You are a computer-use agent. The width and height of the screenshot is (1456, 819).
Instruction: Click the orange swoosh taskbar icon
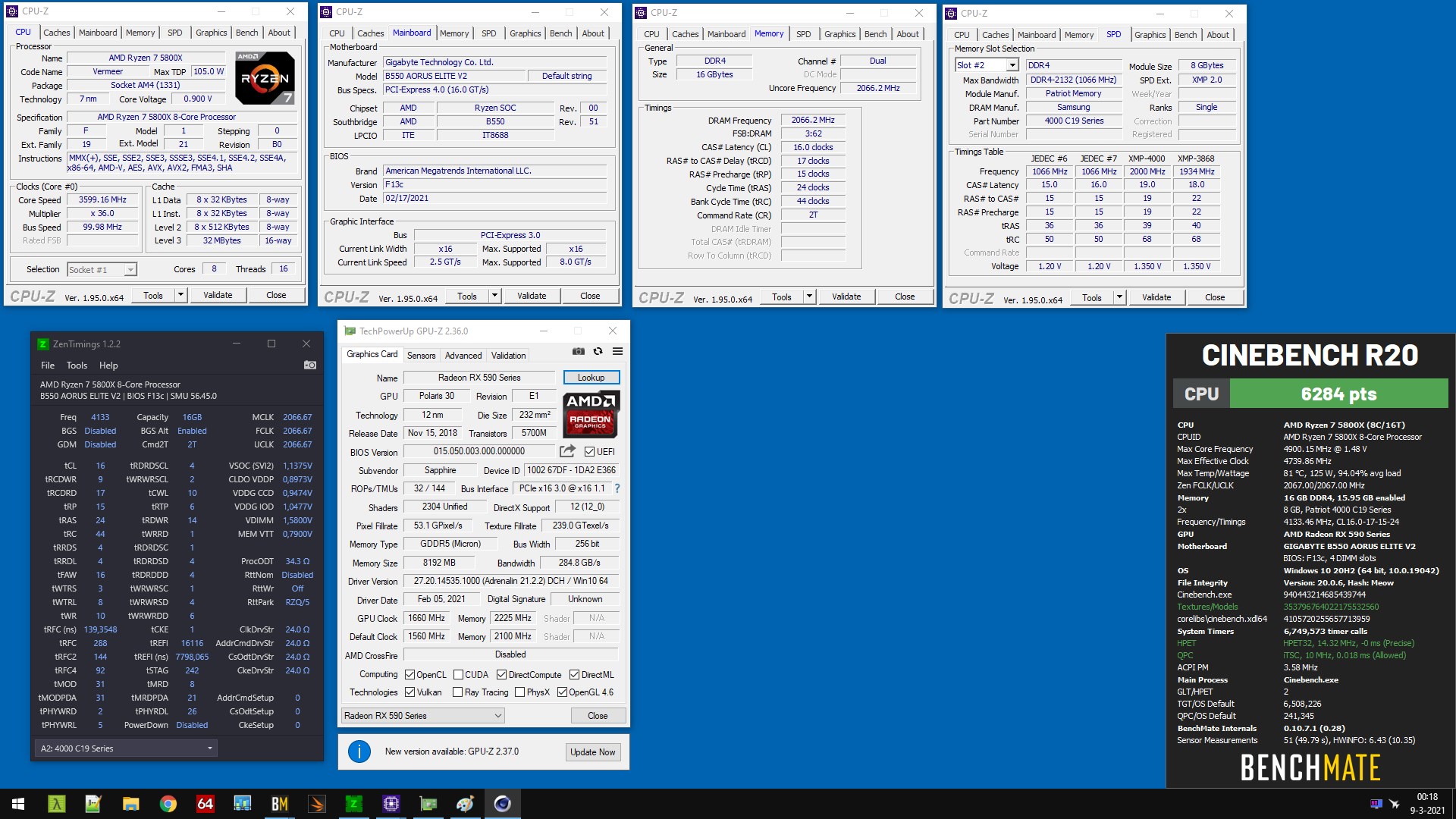[x=316, y=804]
